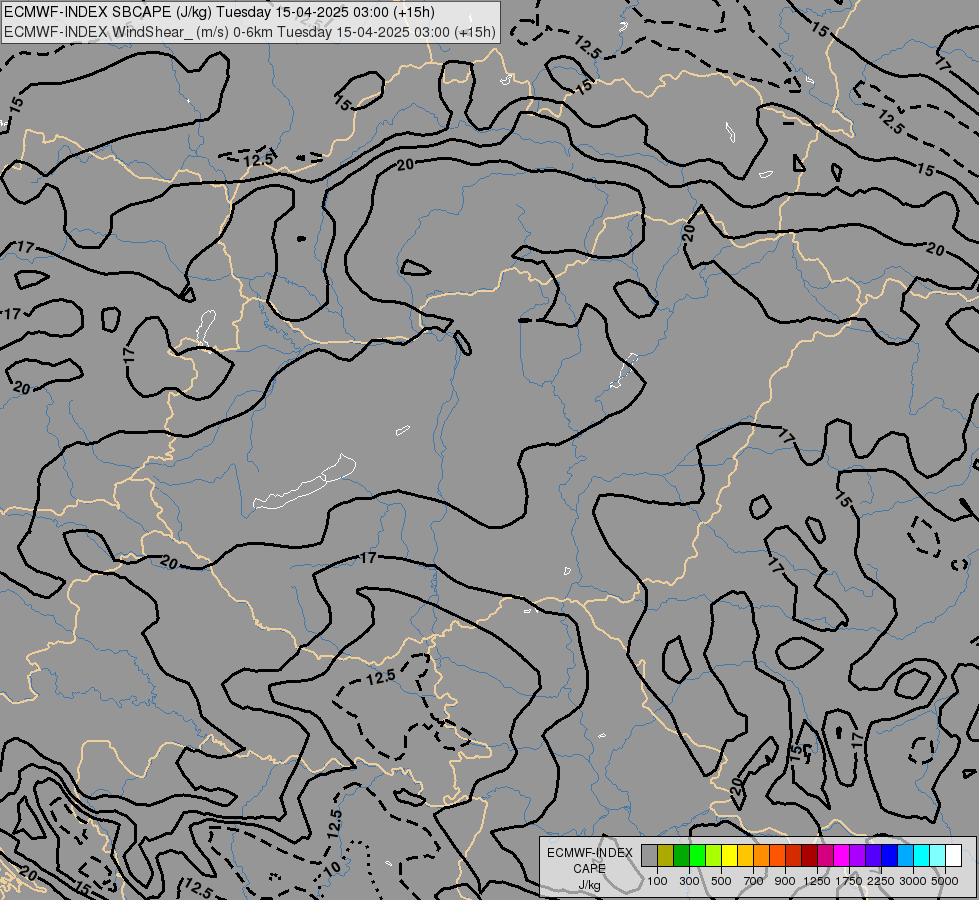Image resolution: width=979 pixels, height=900 pixels.
Task: Click the legend value 2250
Action: (881, 881)
